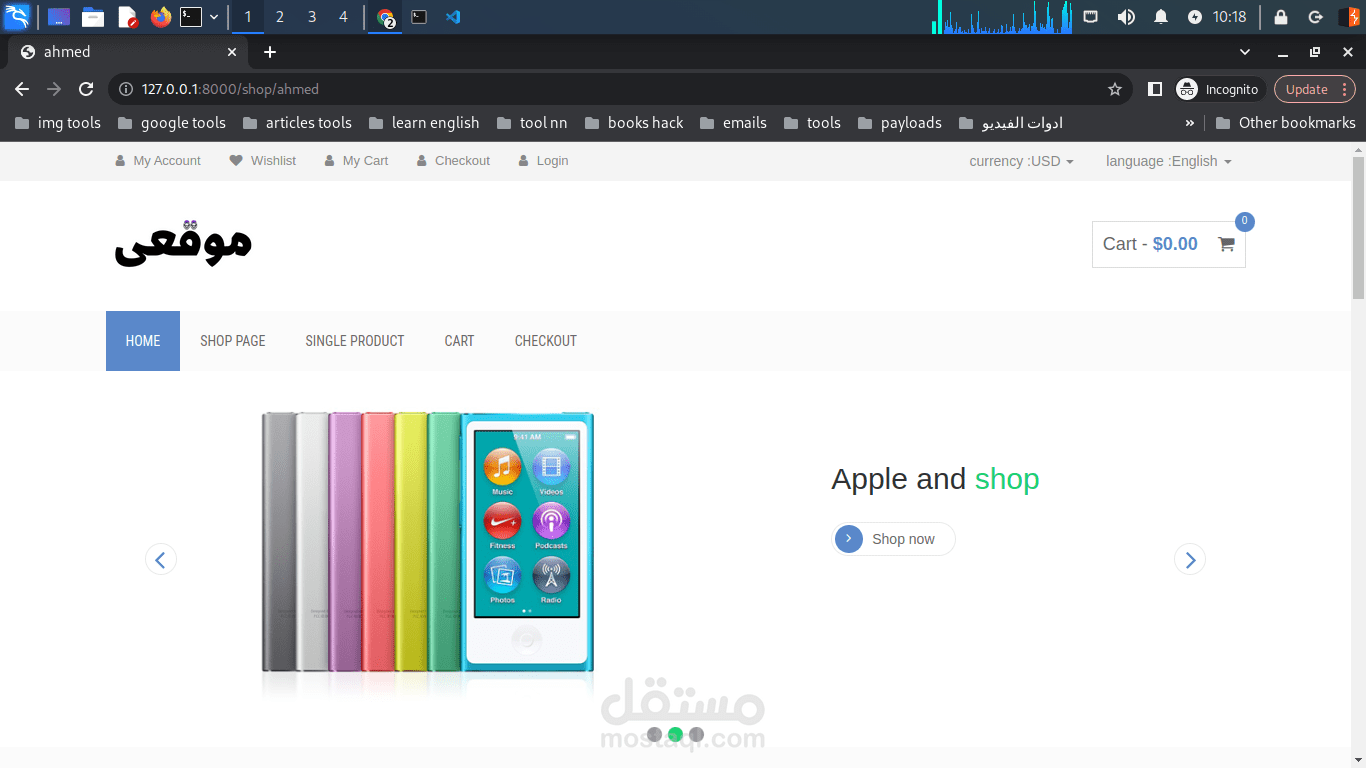Click the next slide arrow on the carousel
The image size is (1366, 768).
(1190, 559)
